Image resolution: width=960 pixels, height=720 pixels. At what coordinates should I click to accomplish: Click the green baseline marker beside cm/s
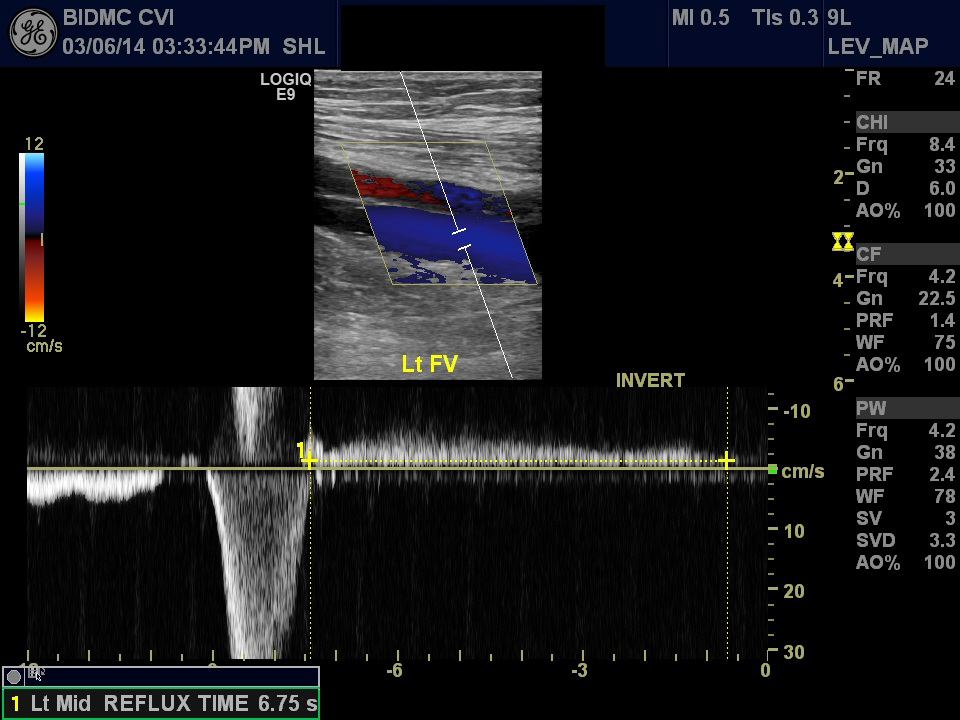[773, 469]
